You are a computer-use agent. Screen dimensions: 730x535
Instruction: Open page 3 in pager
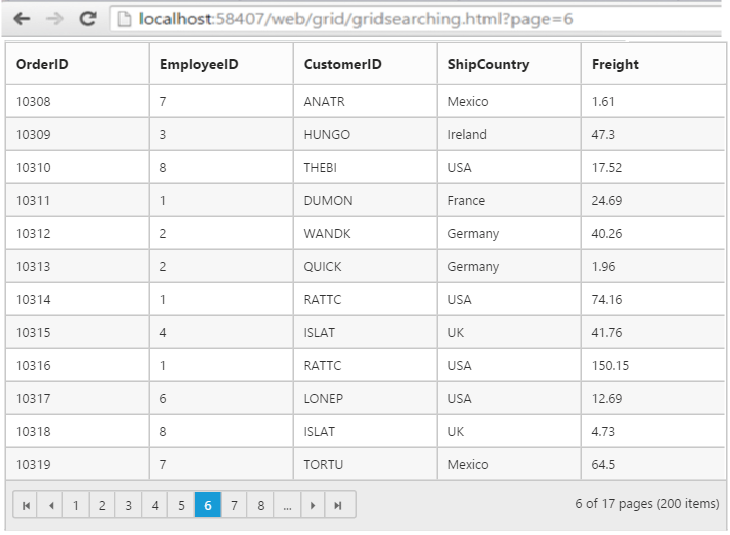click(128, 505)
